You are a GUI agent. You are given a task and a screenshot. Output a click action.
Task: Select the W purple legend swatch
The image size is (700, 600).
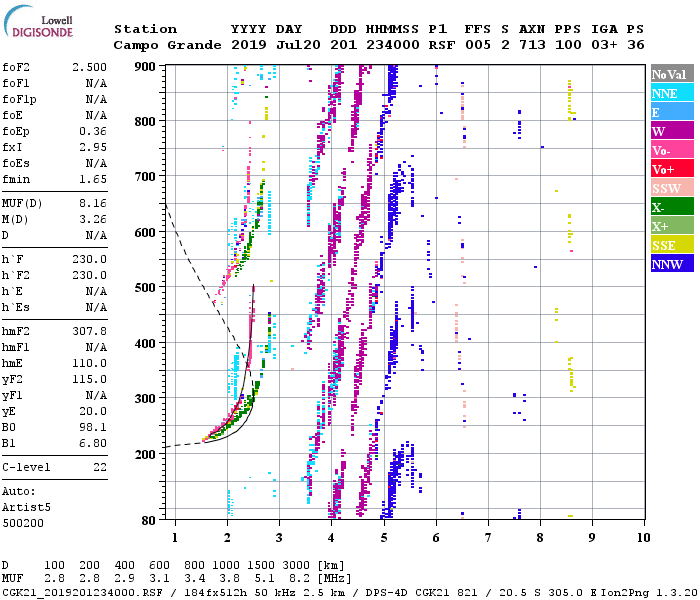672,131
